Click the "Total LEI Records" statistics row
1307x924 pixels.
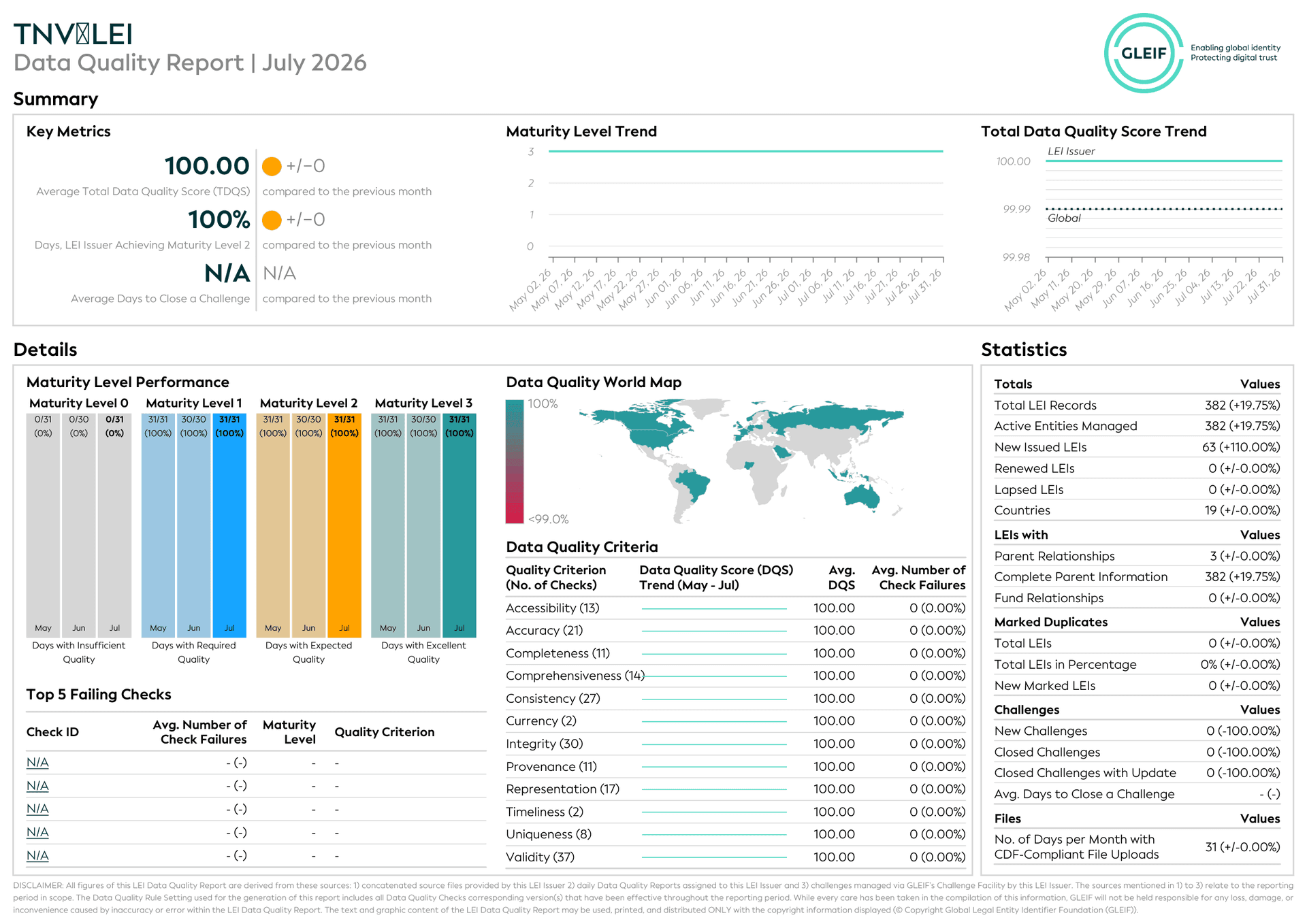tap(1137, 406)
